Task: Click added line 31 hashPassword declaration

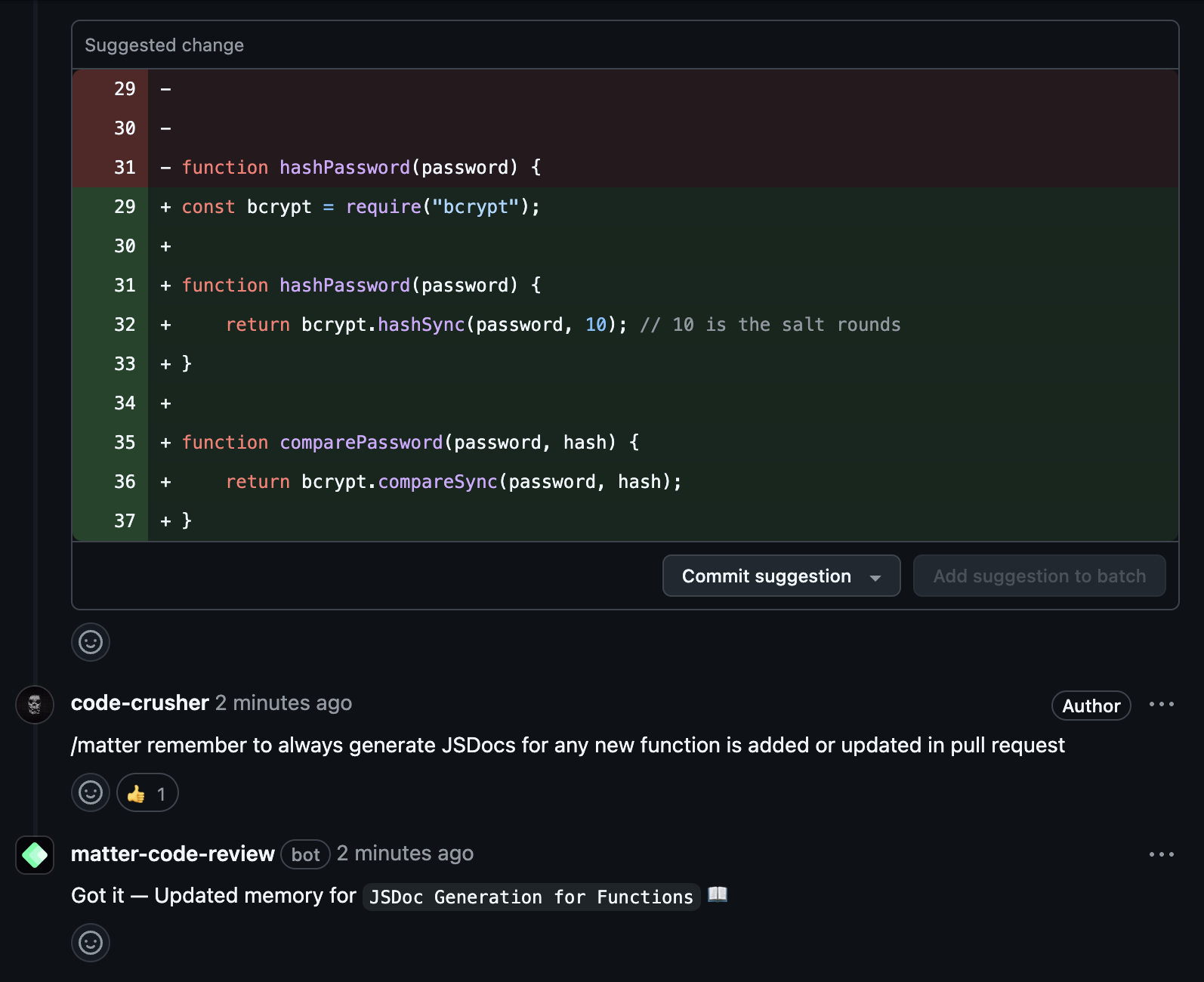Action: 361,286
